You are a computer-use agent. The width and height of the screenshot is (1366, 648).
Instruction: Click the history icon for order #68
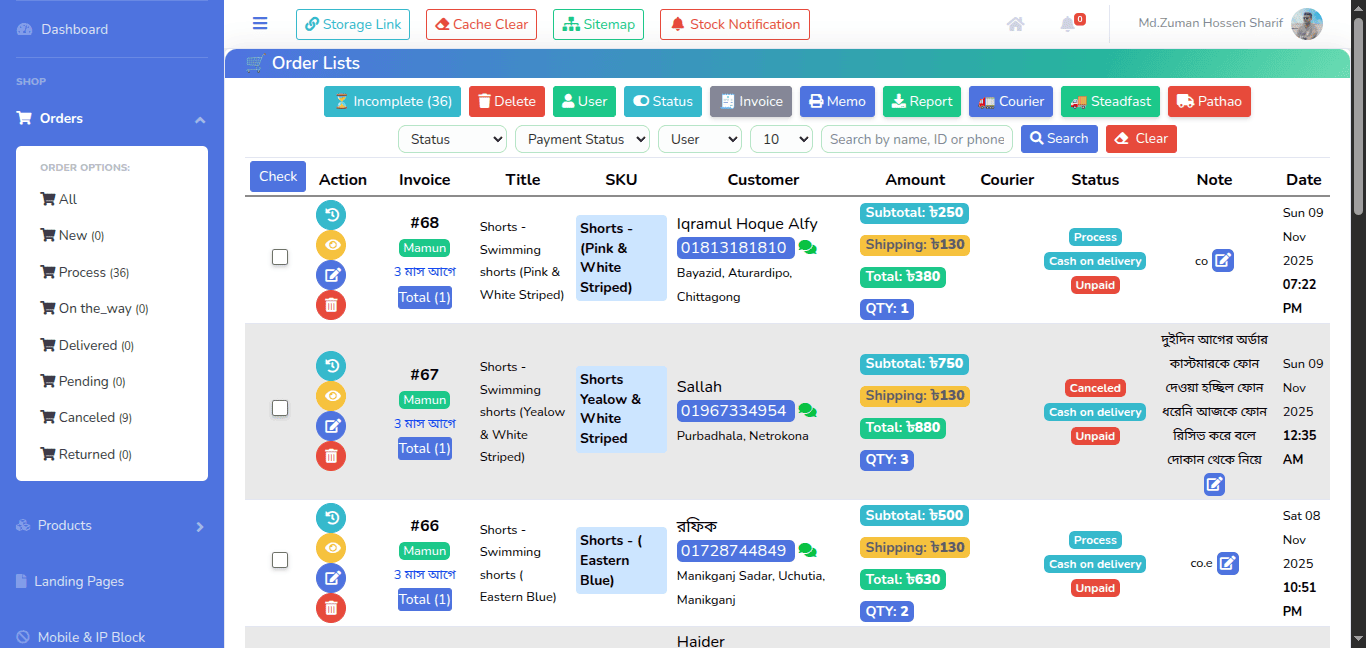pyautogui.click(x=331, y=215)
